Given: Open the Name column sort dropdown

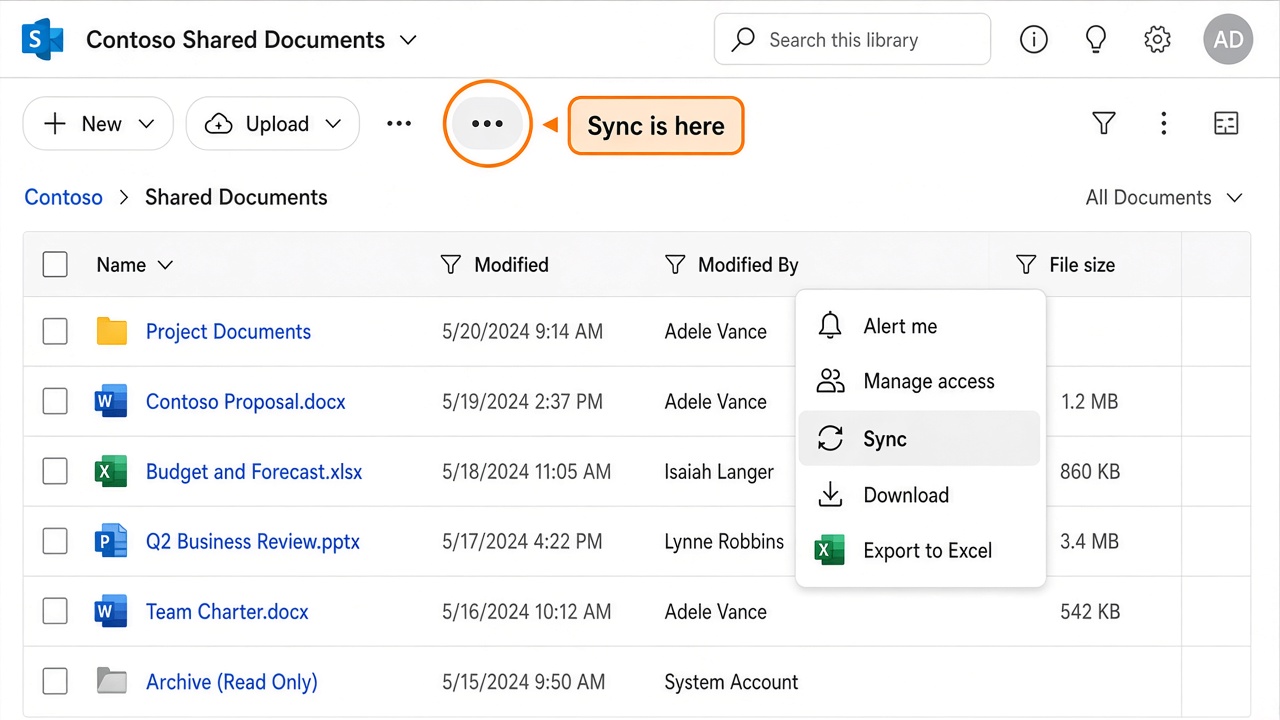Looking at the screenshot, I should click(x=165, y=265).
